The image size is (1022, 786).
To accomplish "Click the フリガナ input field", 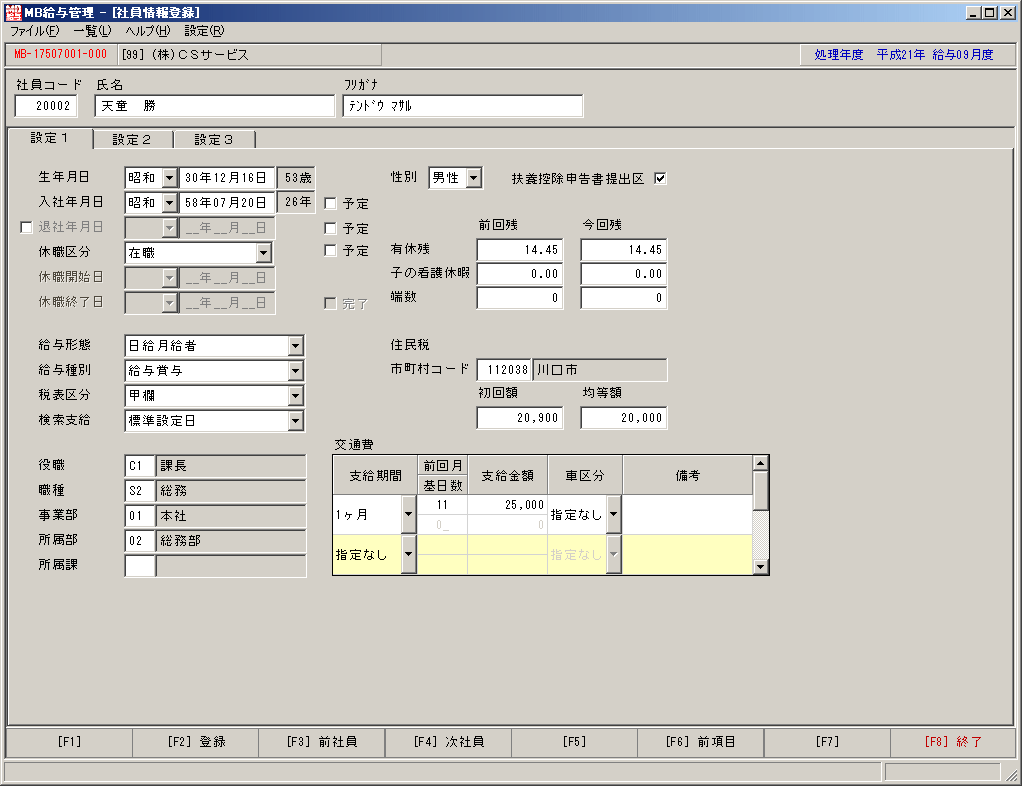I will [x=463, y=106].
